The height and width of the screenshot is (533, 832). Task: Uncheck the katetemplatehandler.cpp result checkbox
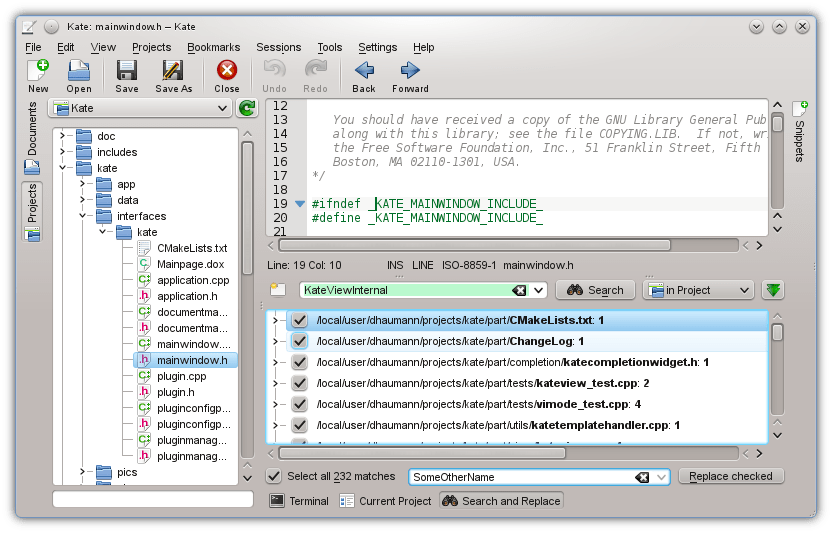300,425
